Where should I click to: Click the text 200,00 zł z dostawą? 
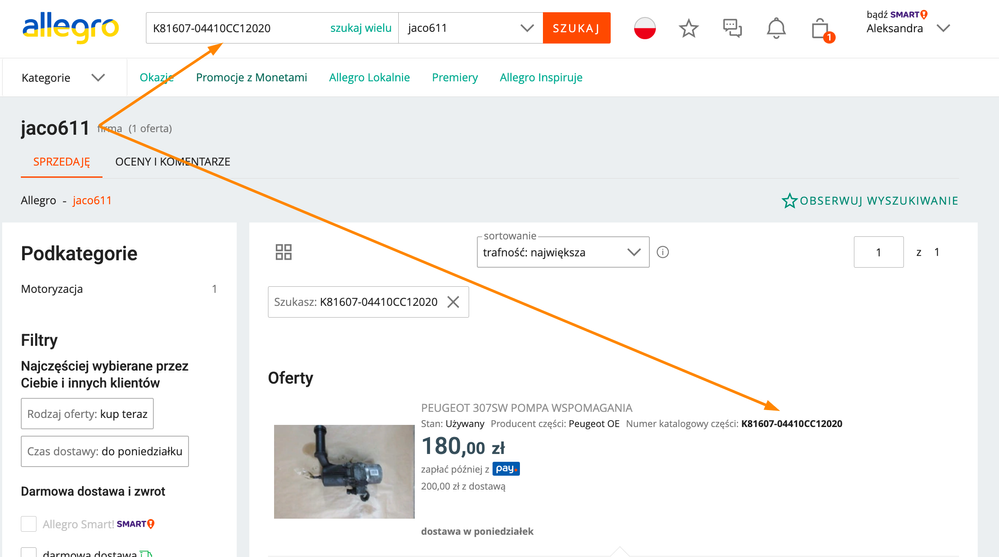pyautogui.click(x=463, y=486)
